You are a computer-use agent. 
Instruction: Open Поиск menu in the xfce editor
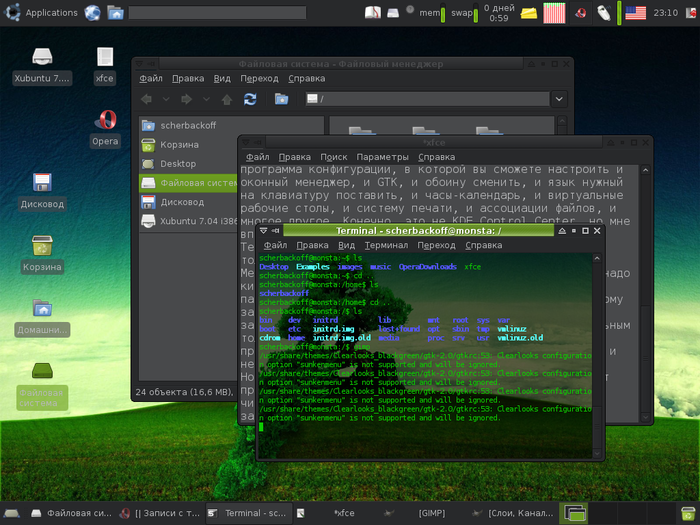(x=333, y=157)
